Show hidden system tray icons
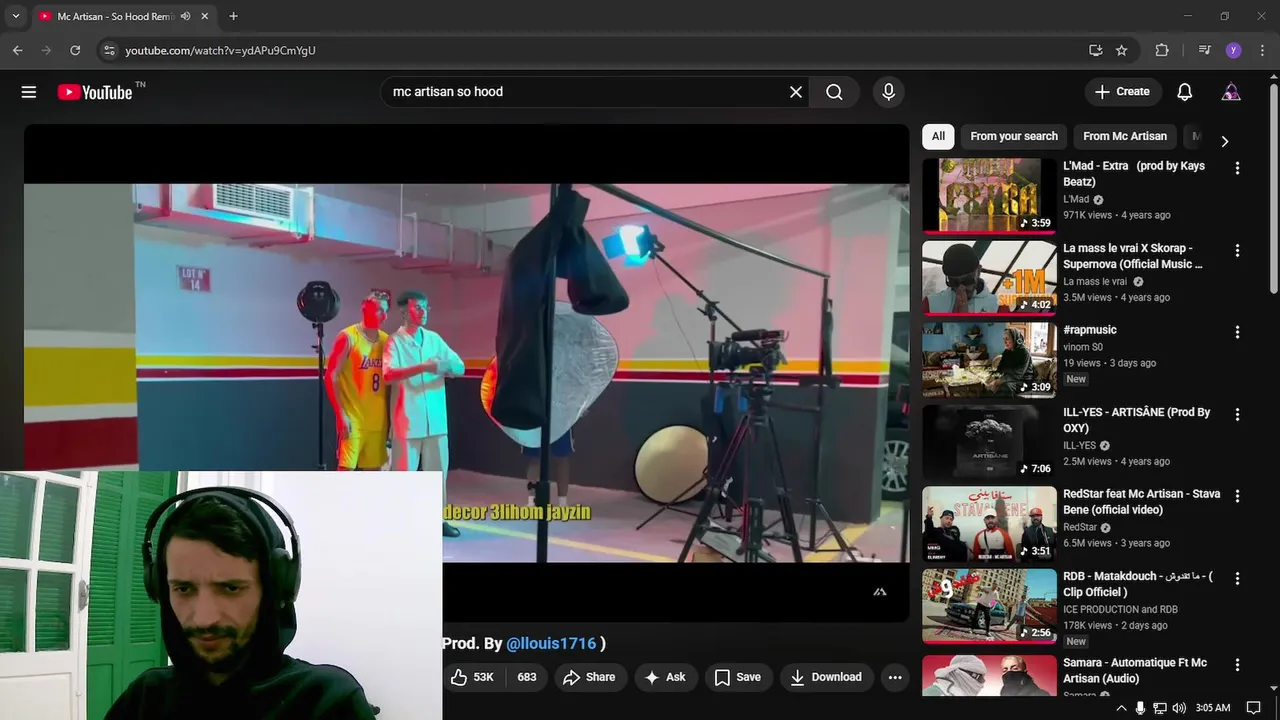This screenshot has width=1280, height=720. pyautogui.click(x=1121, y=708)
